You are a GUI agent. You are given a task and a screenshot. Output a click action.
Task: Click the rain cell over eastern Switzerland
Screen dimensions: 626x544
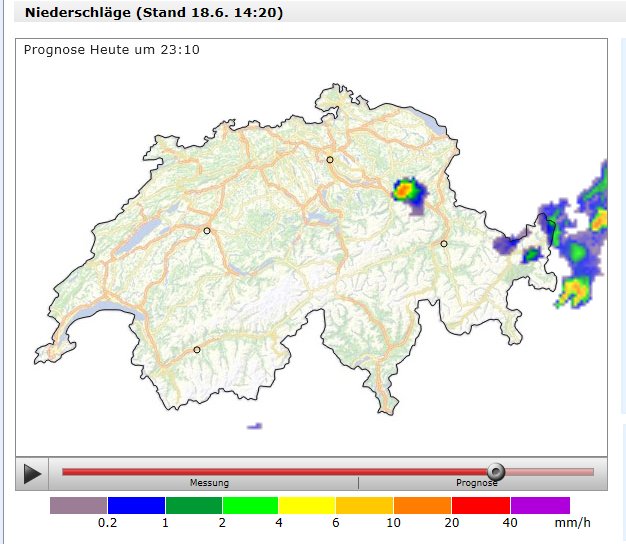click(x=407, y=191)
